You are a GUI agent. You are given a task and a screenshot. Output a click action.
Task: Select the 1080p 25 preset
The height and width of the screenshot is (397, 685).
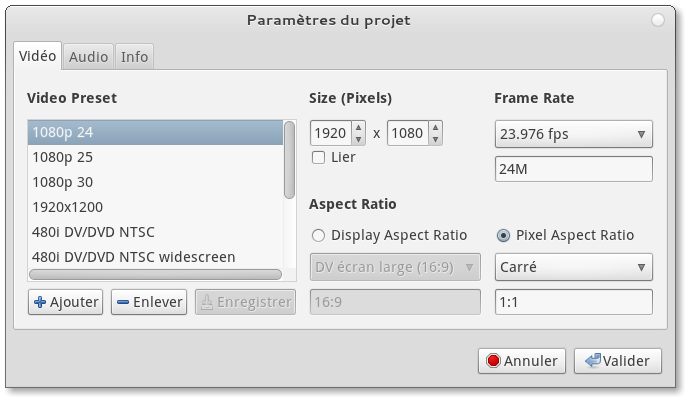[155, 157]
